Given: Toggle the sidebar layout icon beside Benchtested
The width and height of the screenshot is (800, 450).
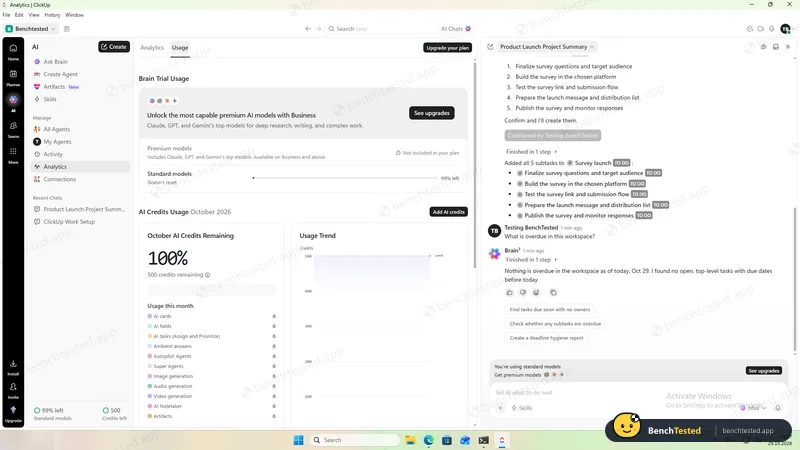Looking at the screenshot, I should (x=67, y=29).
